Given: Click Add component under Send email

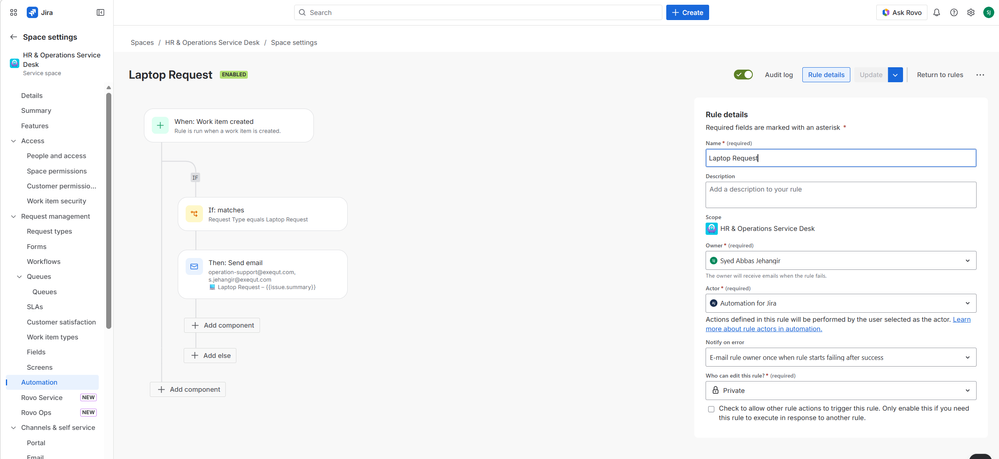Looking at the screenshot, I should 222,325.
